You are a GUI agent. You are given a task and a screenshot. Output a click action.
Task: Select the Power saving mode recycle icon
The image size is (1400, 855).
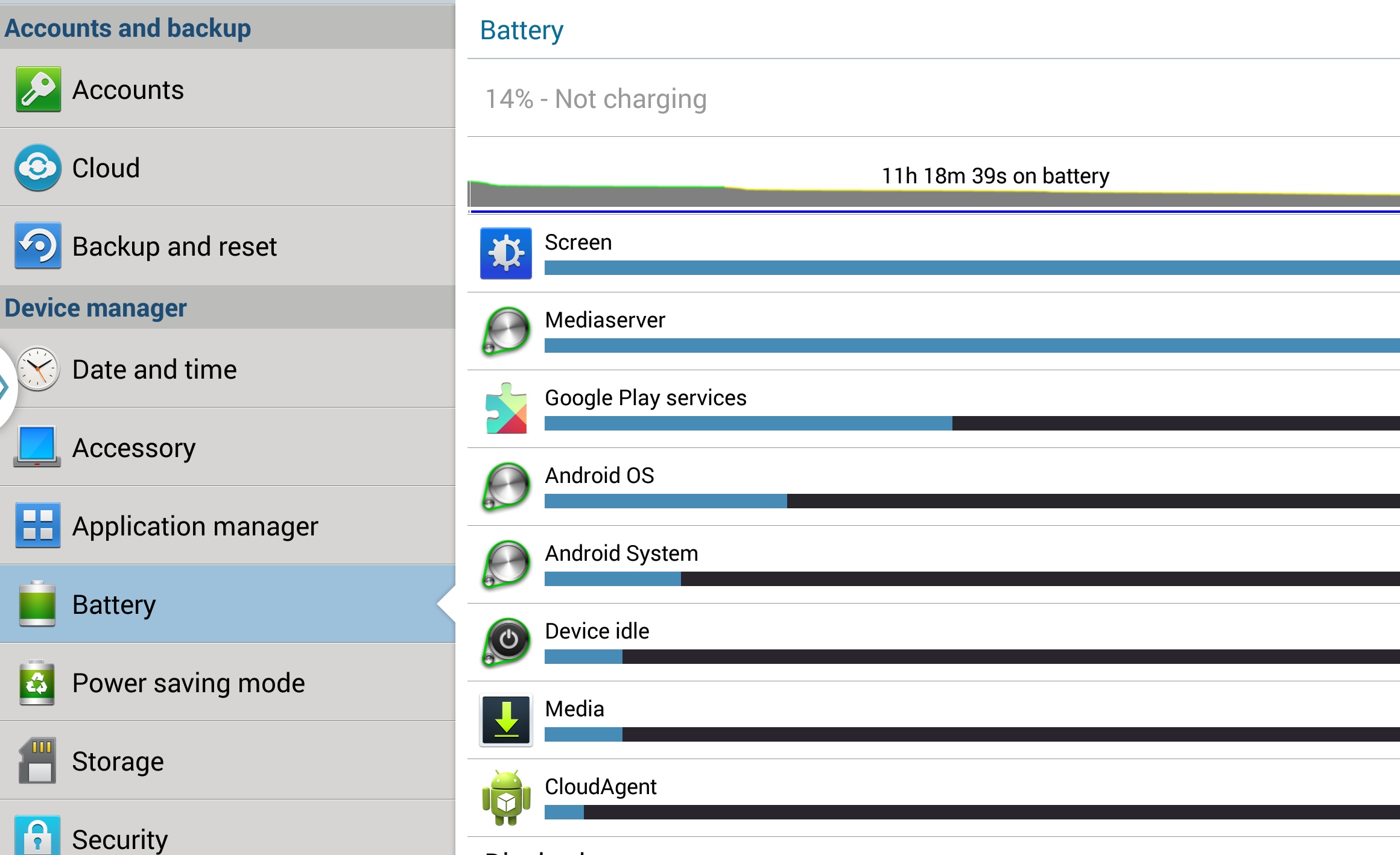tap(37, 683)
